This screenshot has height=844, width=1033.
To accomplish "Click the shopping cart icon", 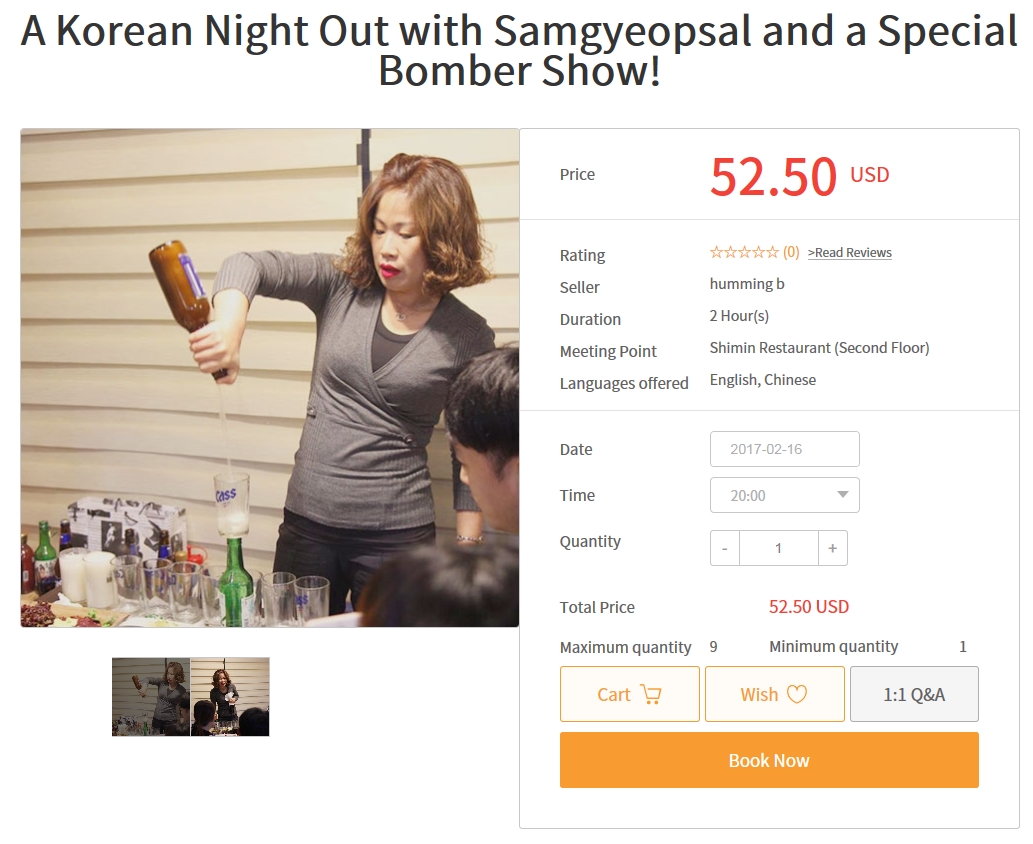I will pos(651,694).
